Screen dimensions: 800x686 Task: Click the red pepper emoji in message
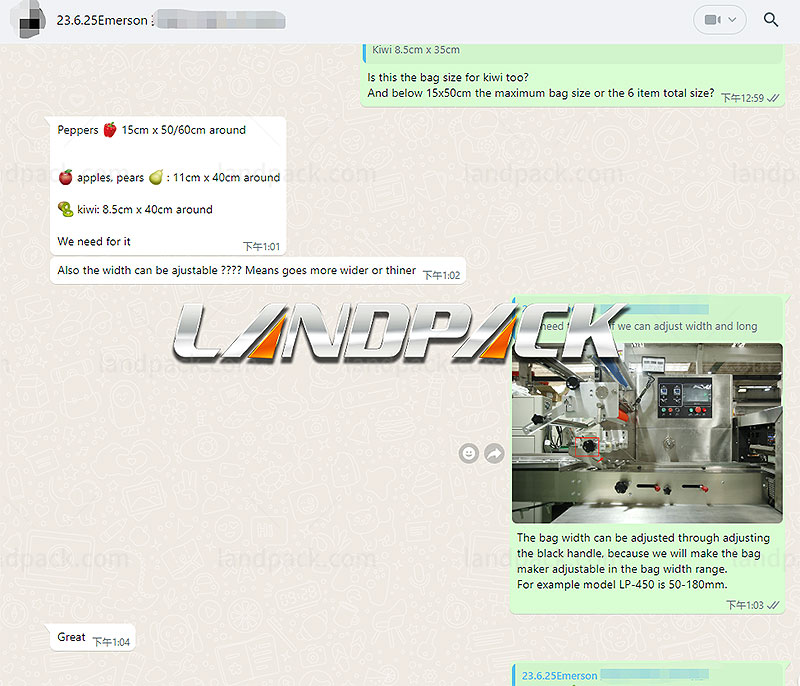110,130
